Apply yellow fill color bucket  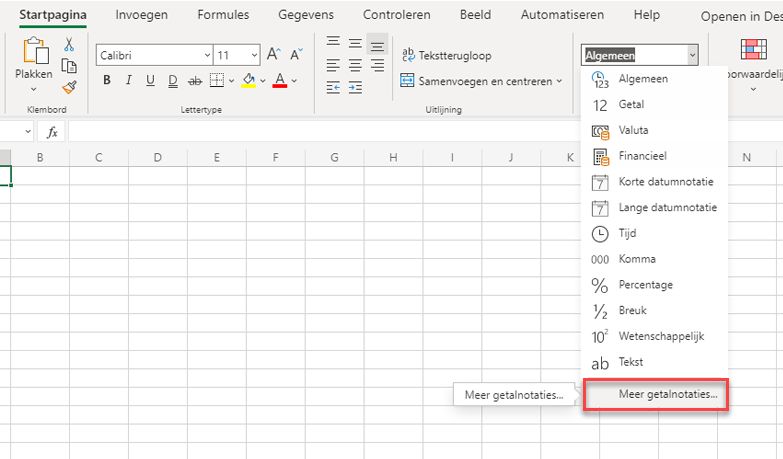[249, 80]
